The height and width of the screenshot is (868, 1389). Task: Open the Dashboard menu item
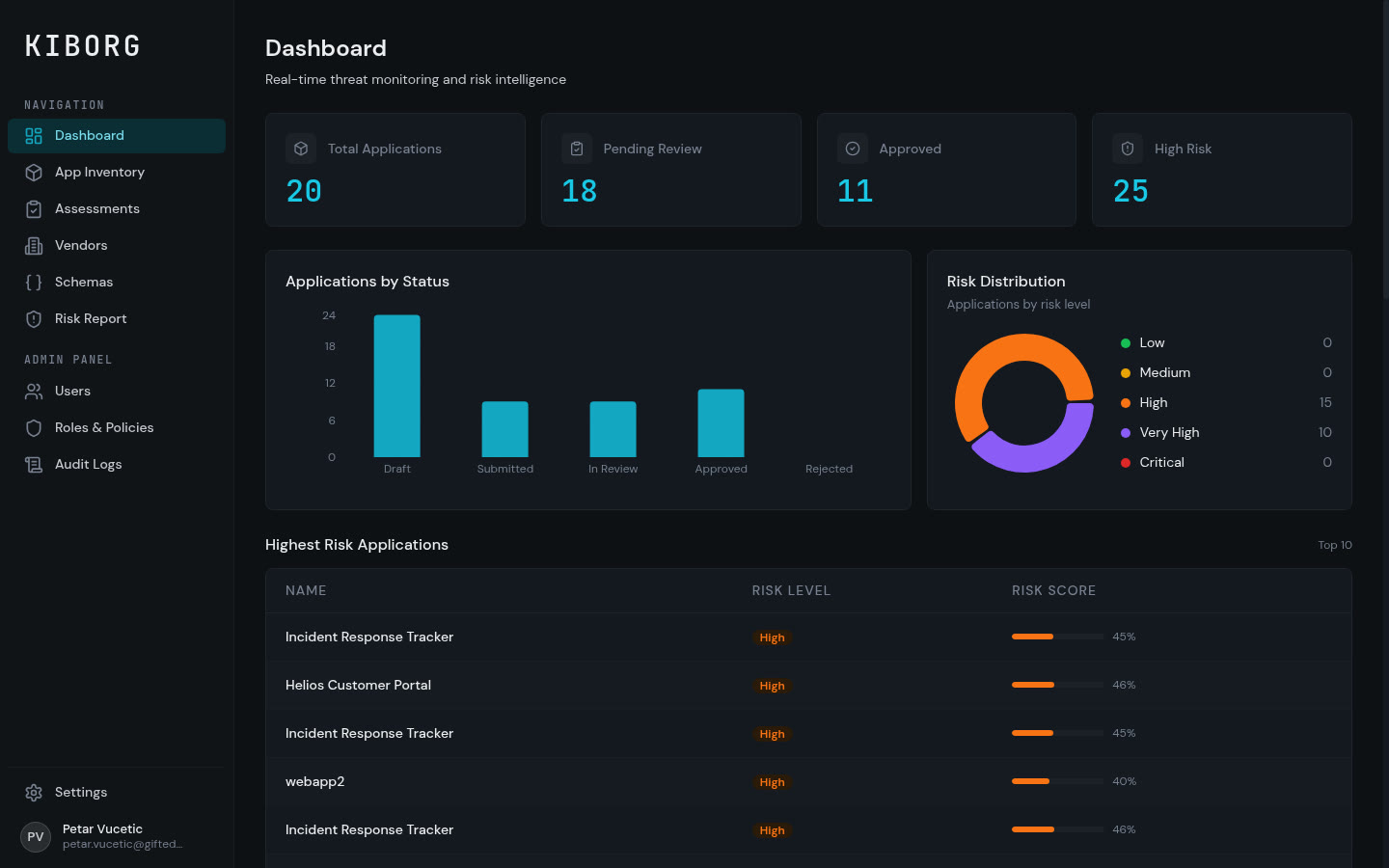click(x=117, y=136)
